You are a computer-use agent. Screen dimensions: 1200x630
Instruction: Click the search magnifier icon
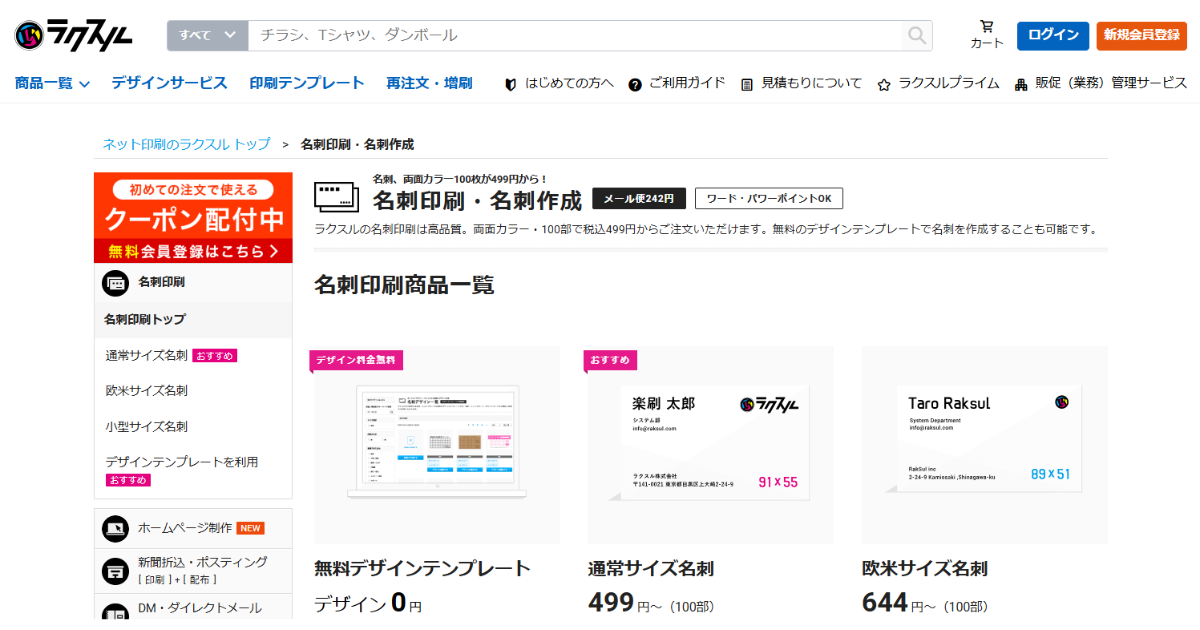[917, 36]
